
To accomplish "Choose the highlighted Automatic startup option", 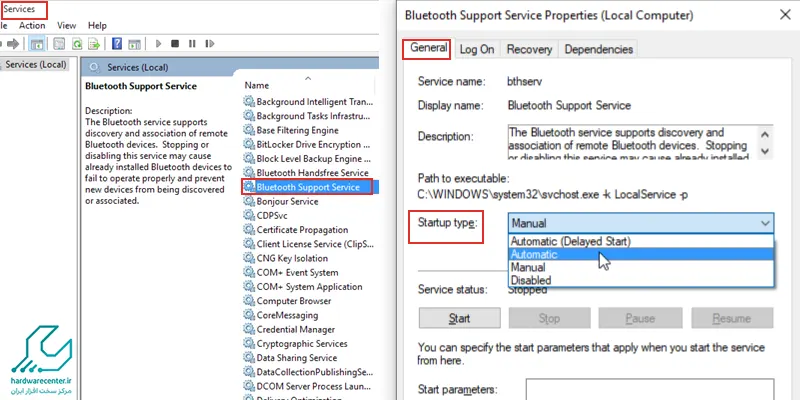I will 641,254.
